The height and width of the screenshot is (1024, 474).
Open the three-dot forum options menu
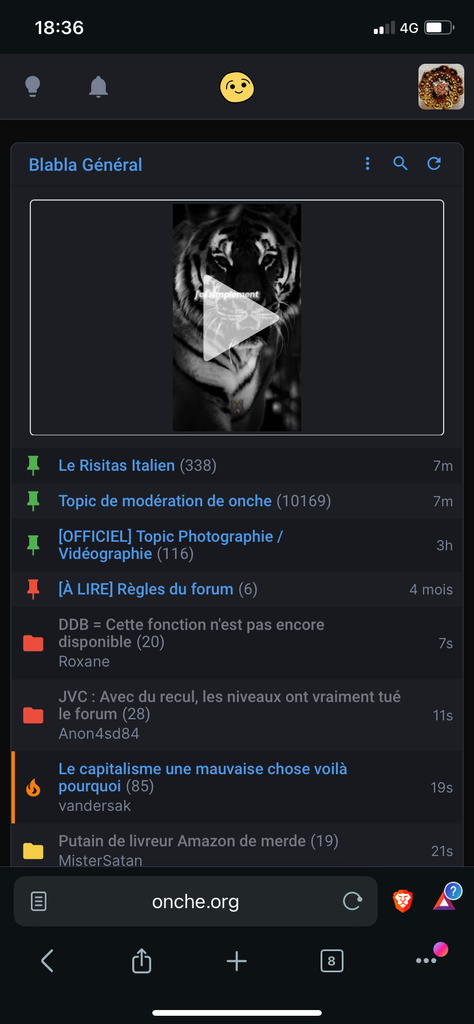(368, 164)
